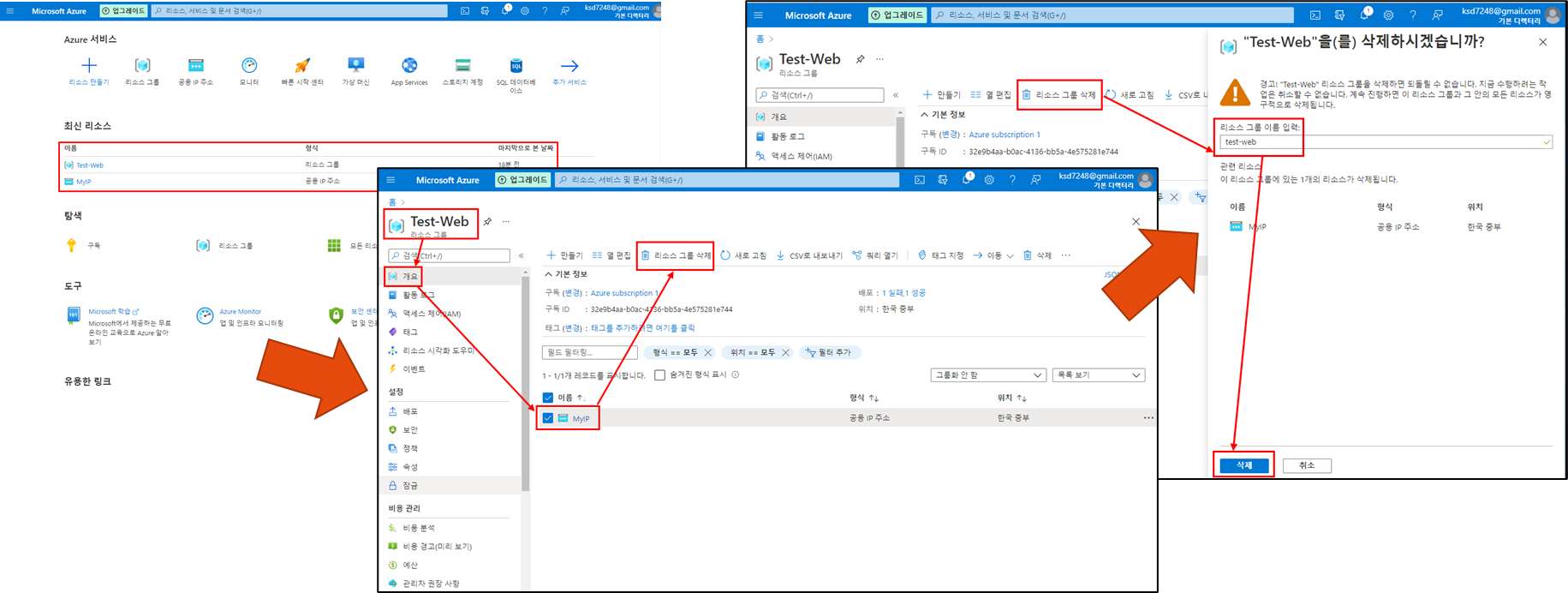Open Azure subscription 1 link in middle window
Viewport: 1568px width, 593px height.
click(625, 293)
